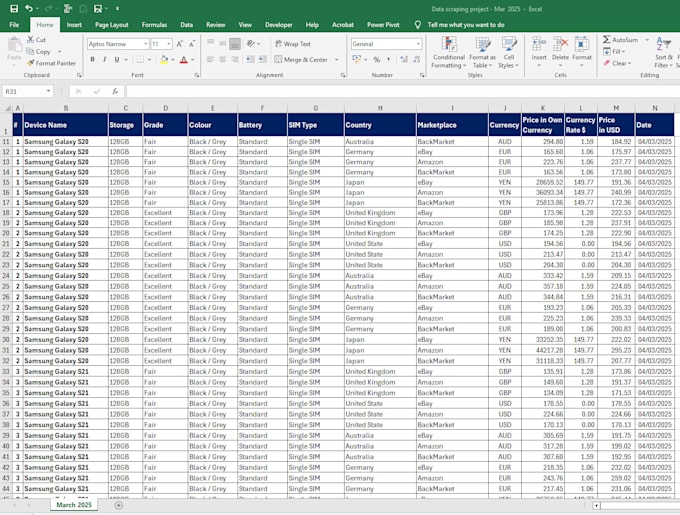The height and width of the screenshot is (515, 680).
Task: Apply font color from the red A
Action: click(183, 59)
